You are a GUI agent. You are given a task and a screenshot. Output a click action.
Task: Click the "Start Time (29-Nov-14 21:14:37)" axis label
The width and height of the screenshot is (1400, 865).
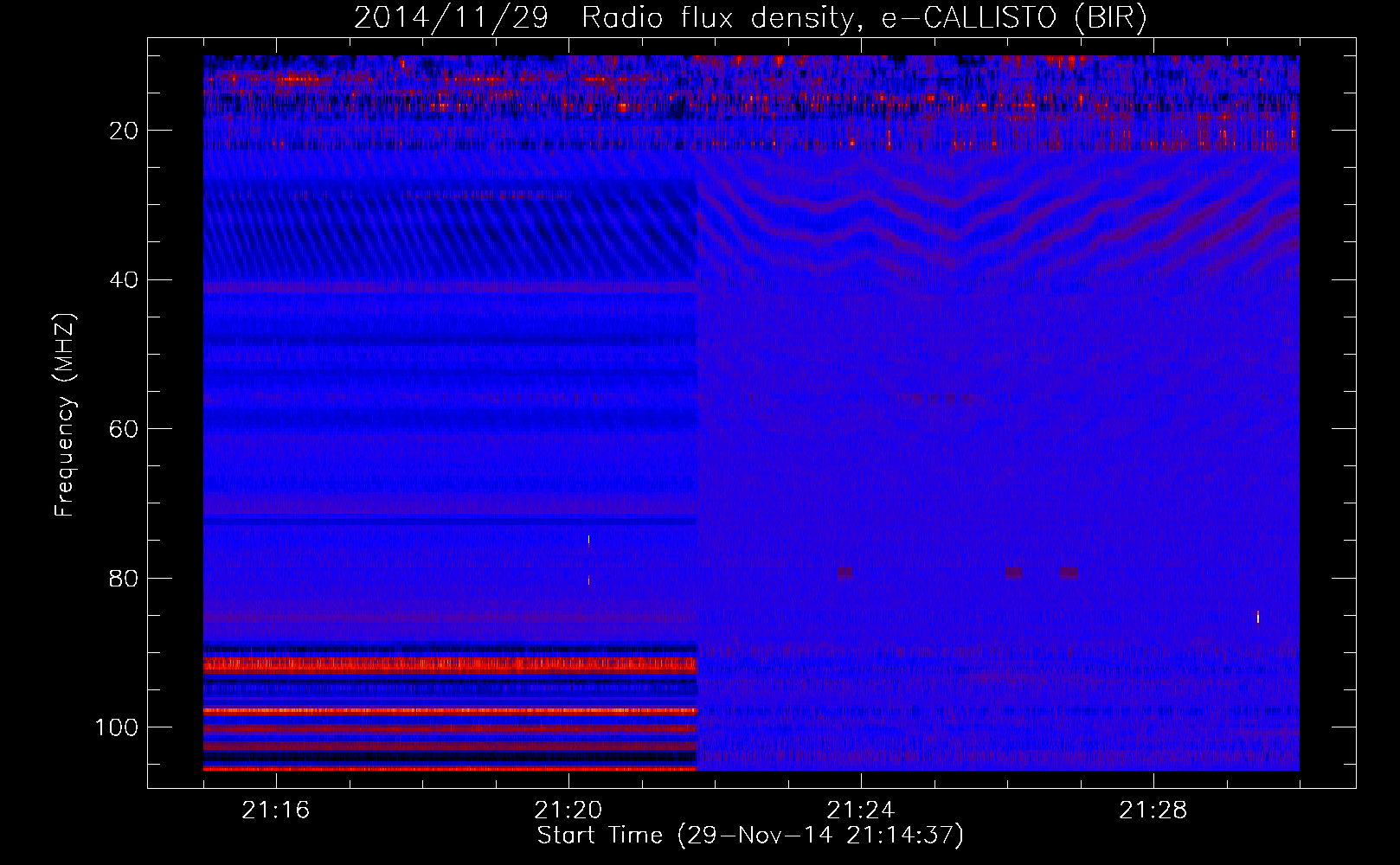pyautogui.click(x=750, y=836)
